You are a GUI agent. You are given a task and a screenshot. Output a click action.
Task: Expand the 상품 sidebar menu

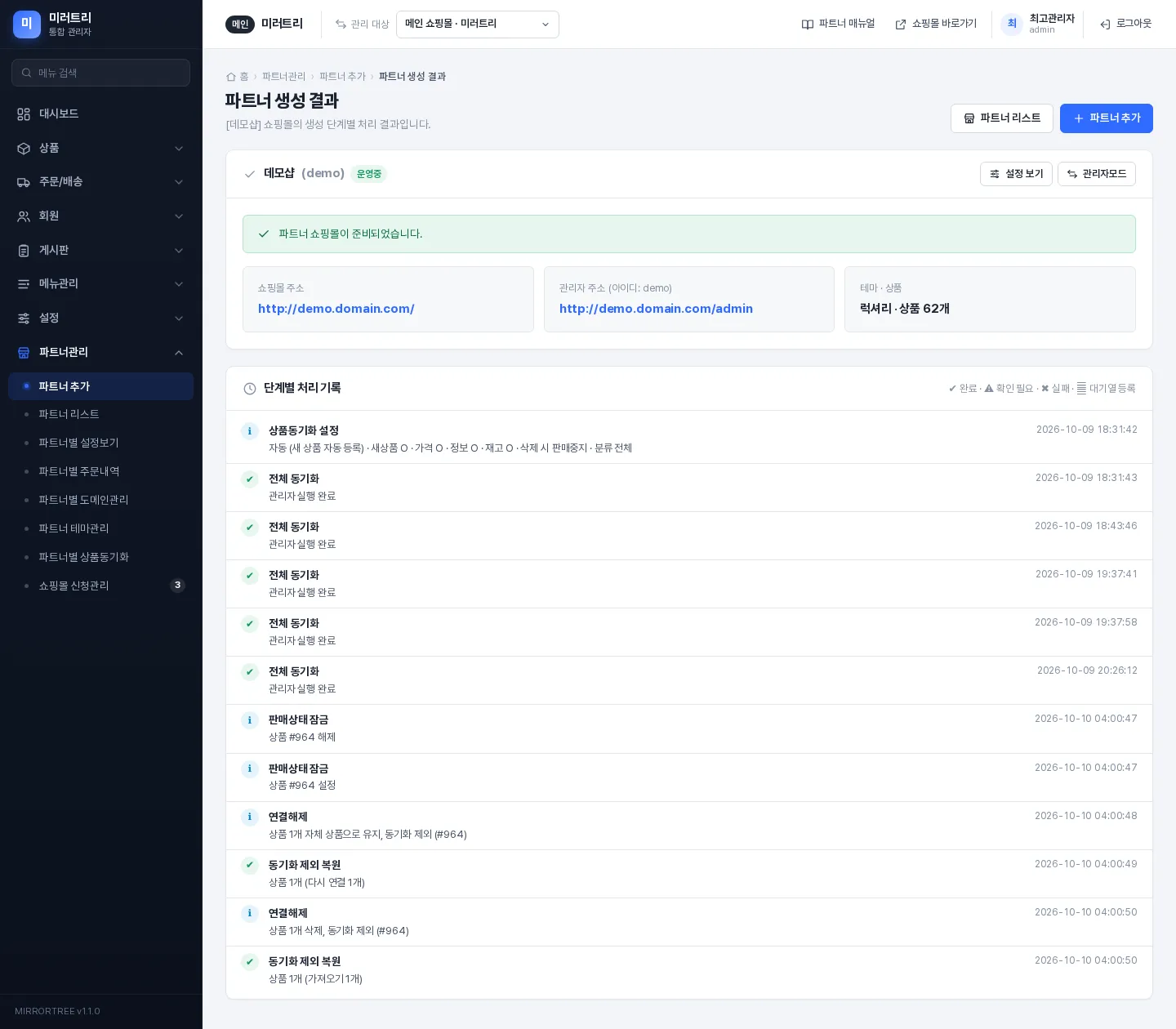tap(179, 149)
